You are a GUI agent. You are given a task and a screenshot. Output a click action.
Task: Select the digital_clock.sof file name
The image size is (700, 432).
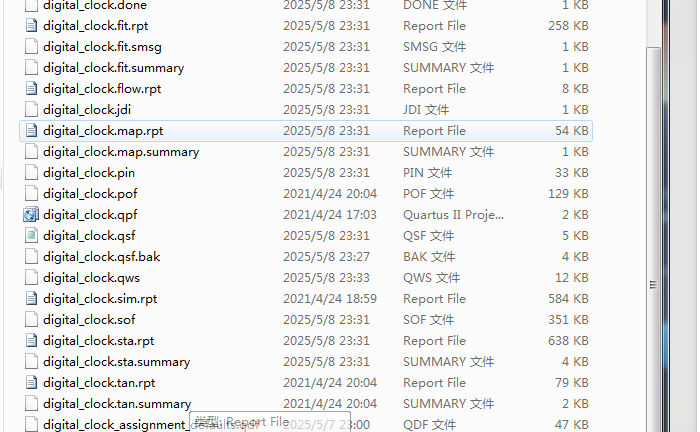coord(89,320)
